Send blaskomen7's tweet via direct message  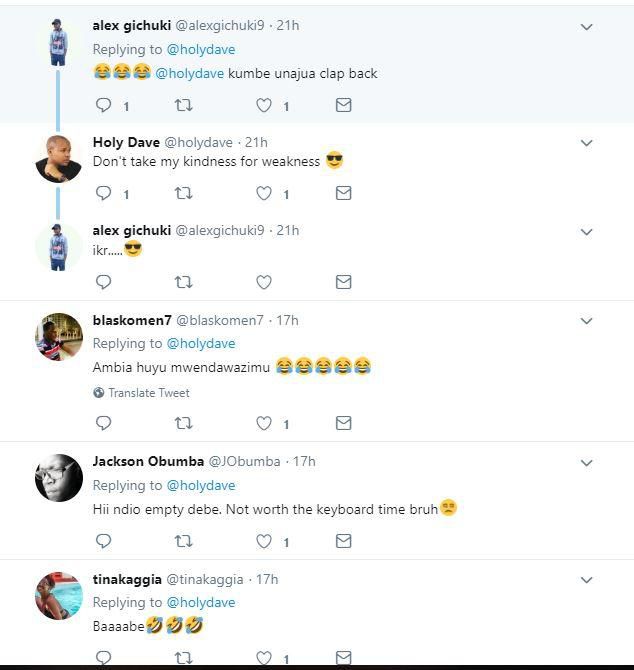343,423
